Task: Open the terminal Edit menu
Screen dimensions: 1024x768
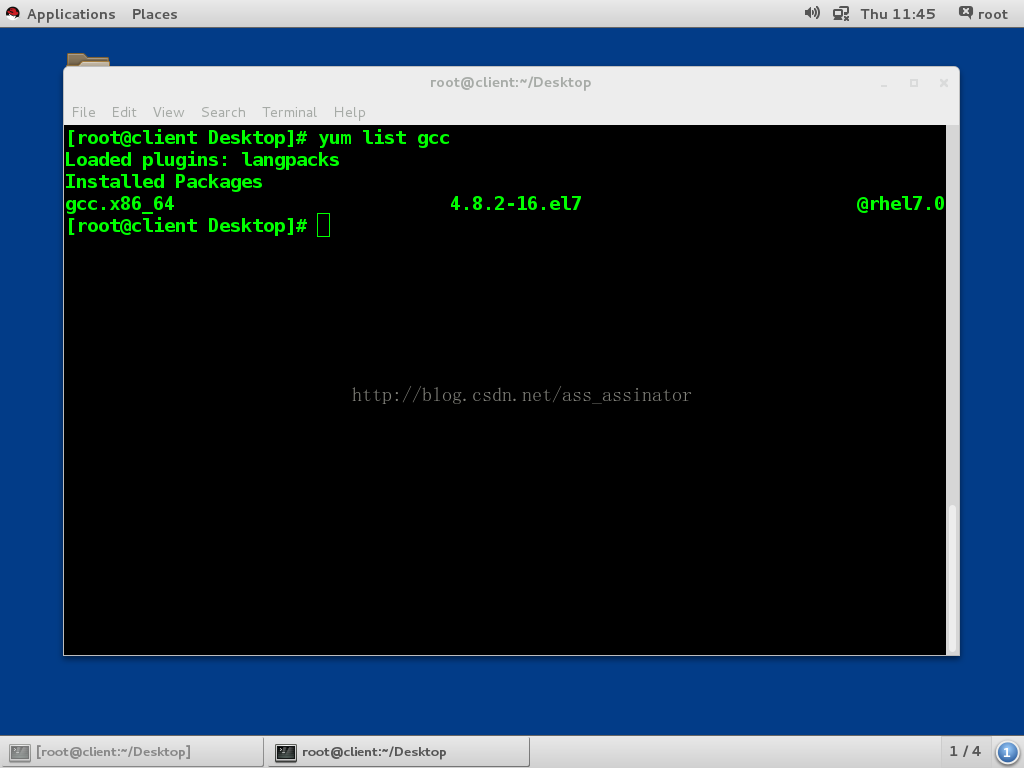Action: click(123, 112)
